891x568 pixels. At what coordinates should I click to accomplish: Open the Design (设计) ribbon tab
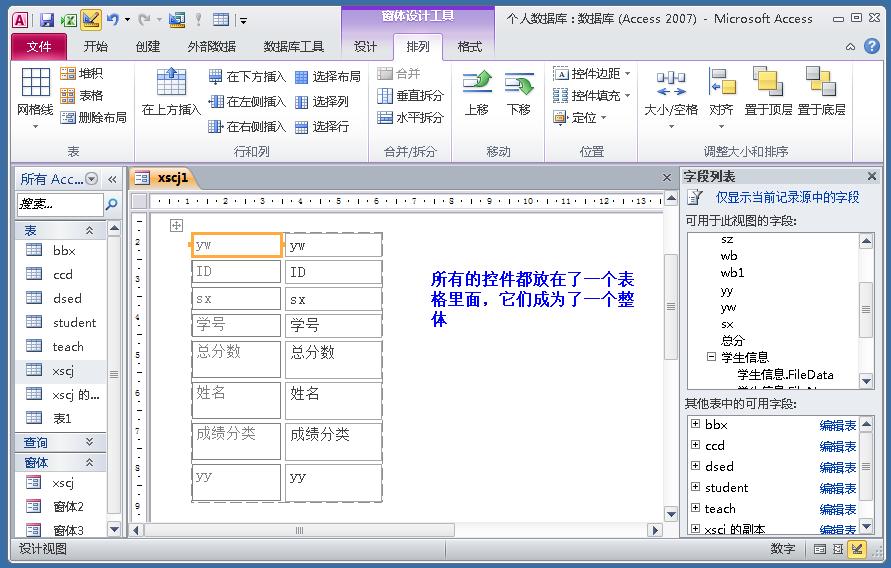pyautogui.click(x=365, y=46)
